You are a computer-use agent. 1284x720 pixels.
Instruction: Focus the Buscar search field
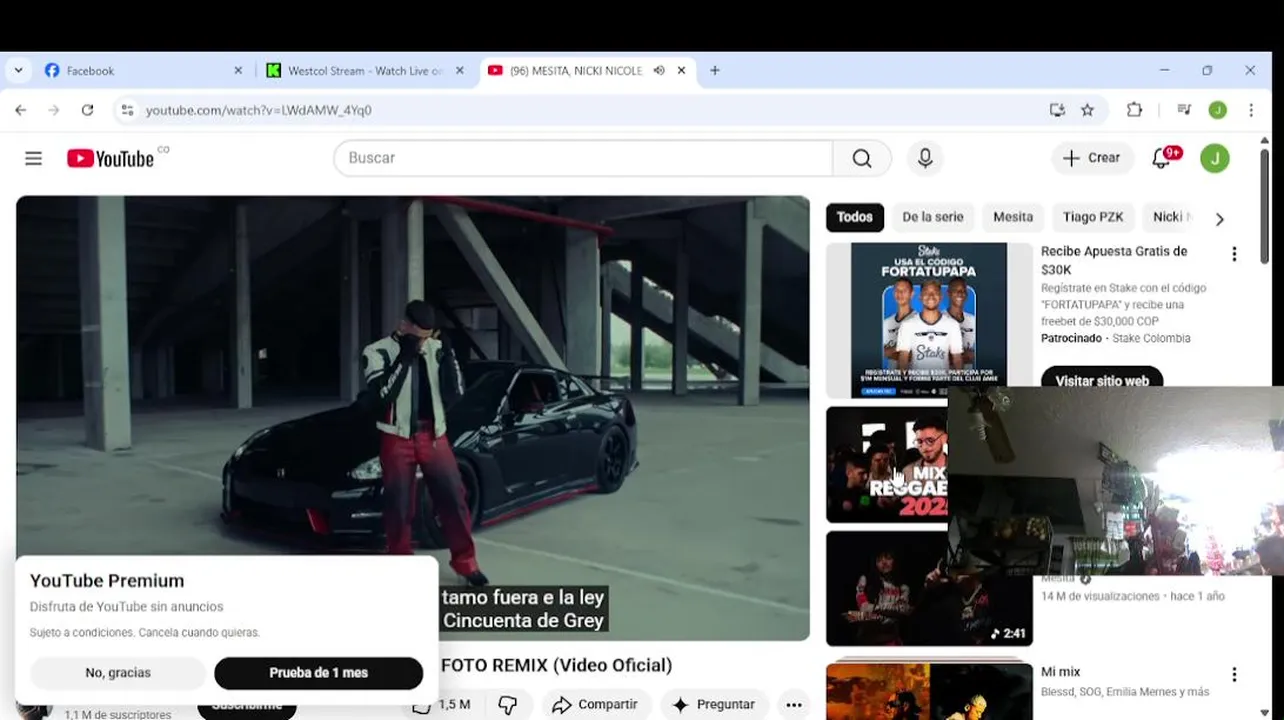pyautogui.click(x=585, y=158)
